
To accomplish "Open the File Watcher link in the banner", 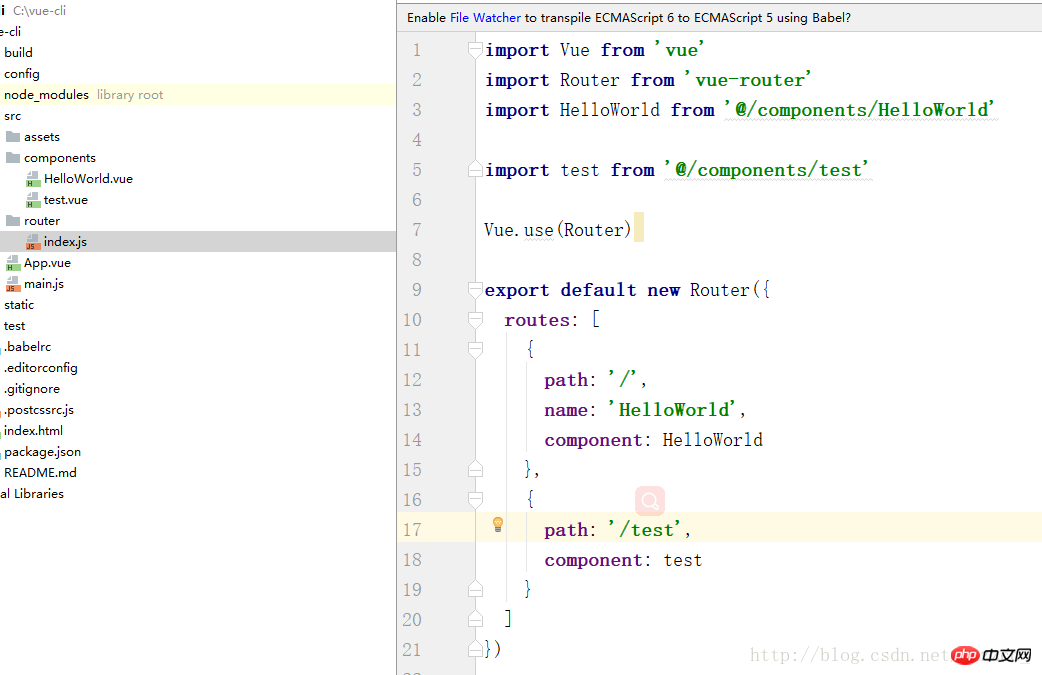I will (485, 18).
